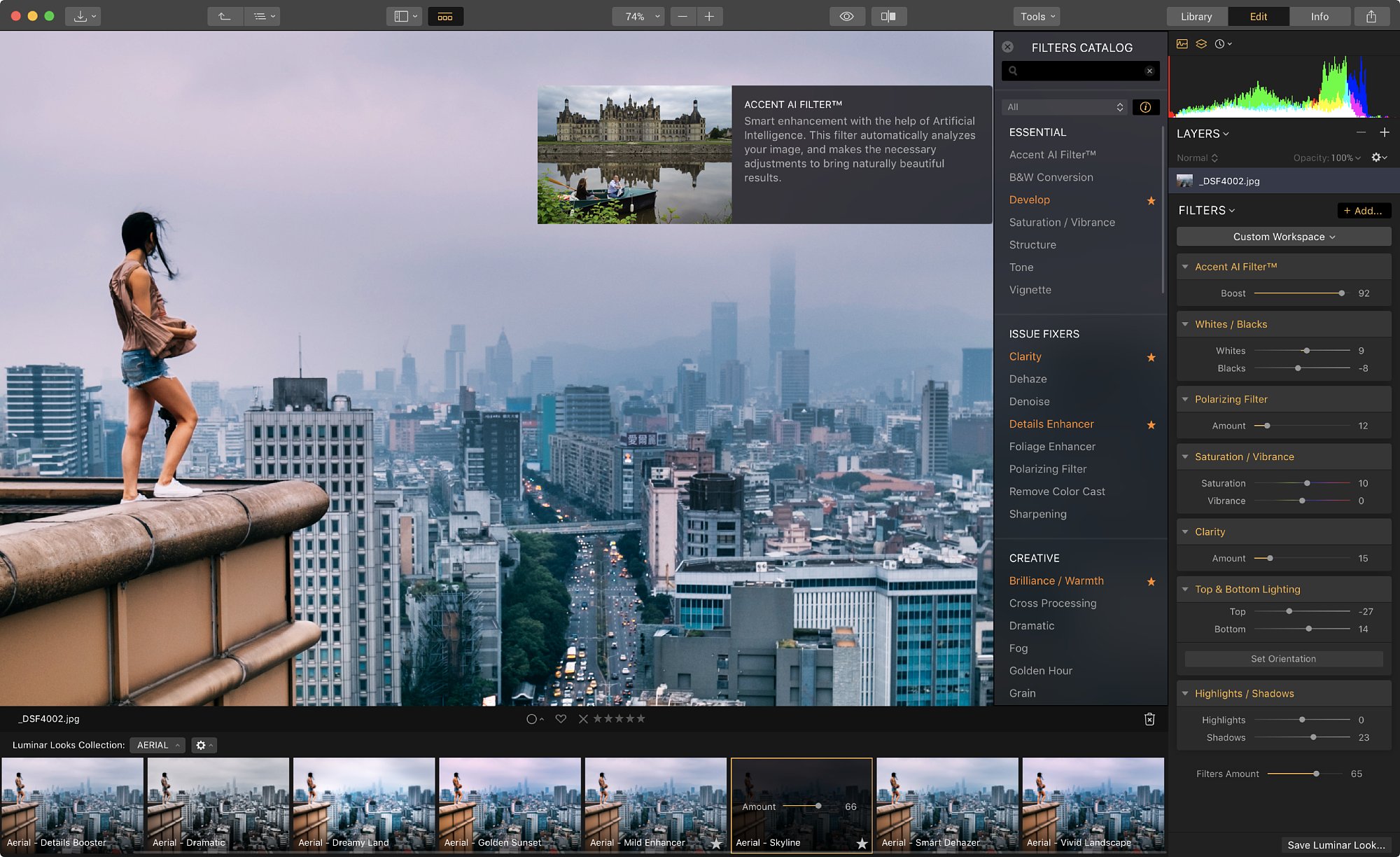The image size is (1400, 857).
Task: Collapse the Polarizing Filter section triangle
Action: pyautogui.click(x=1185, y=399)
